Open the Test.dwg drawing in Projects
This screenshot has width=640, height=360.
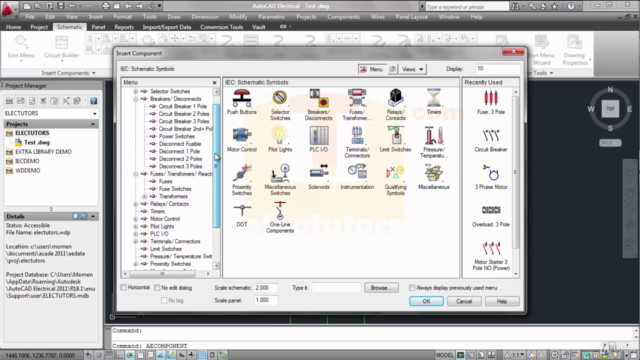click(x=36, y=142)
